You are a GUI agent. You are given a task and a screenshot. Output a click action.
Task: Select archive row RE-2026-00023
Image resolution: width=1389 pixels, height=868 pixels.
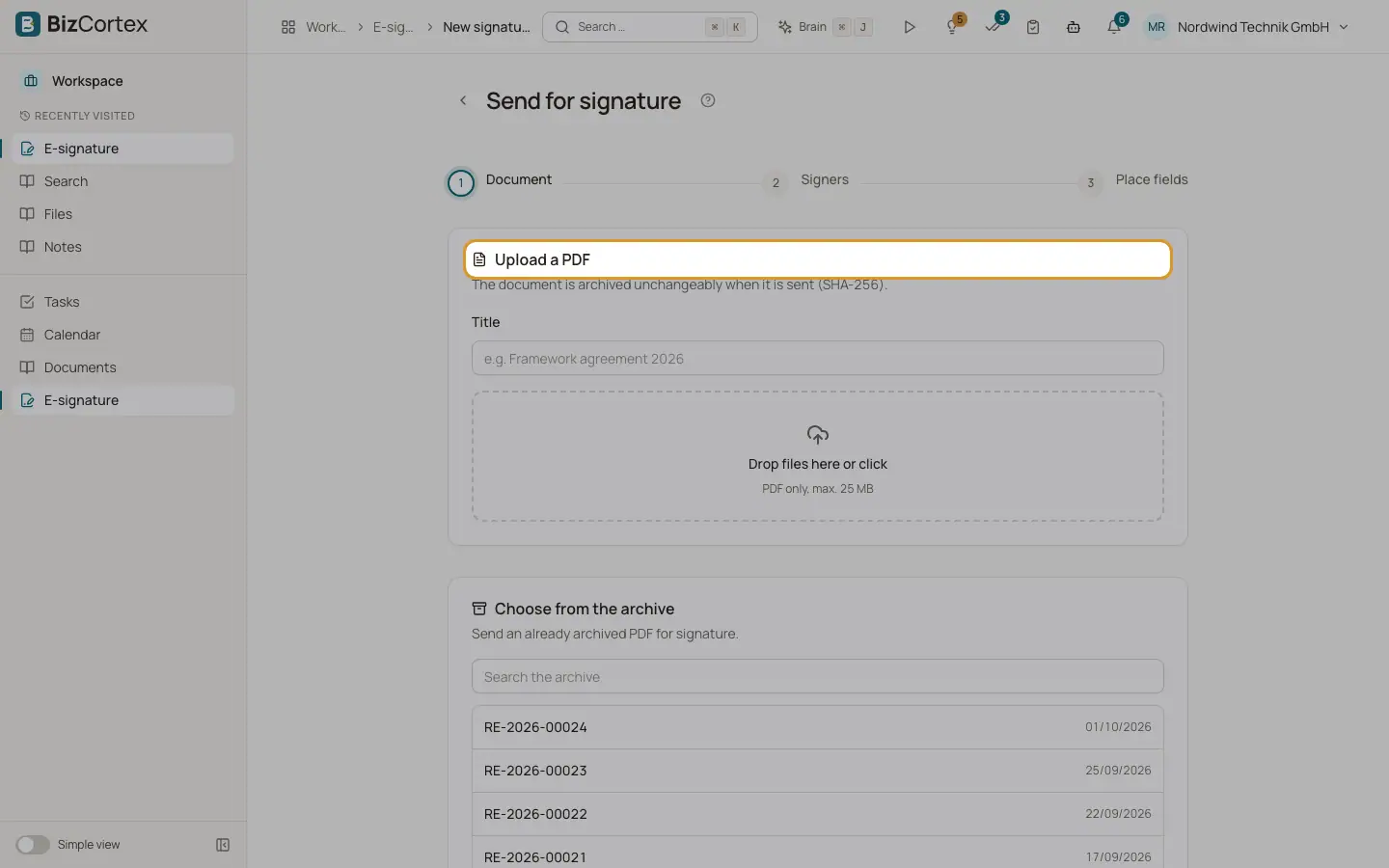[818, 771]
